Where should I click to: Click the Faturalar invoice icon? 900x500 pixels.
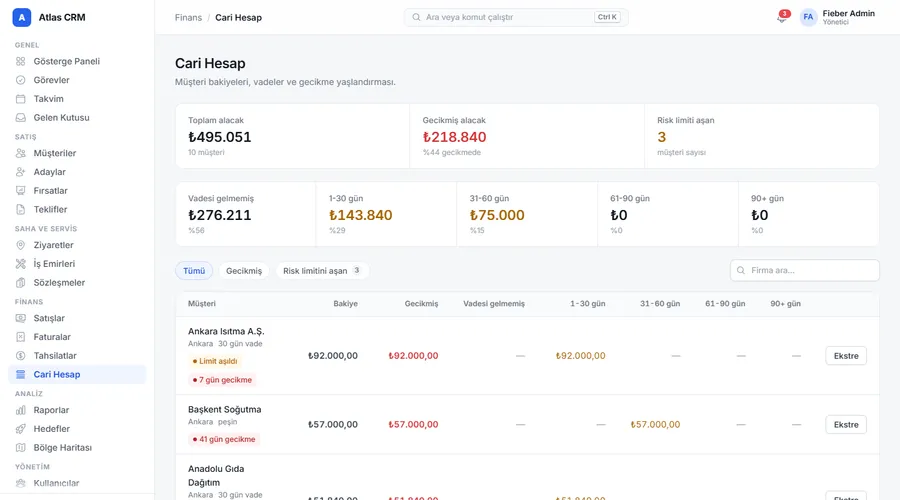21,337
